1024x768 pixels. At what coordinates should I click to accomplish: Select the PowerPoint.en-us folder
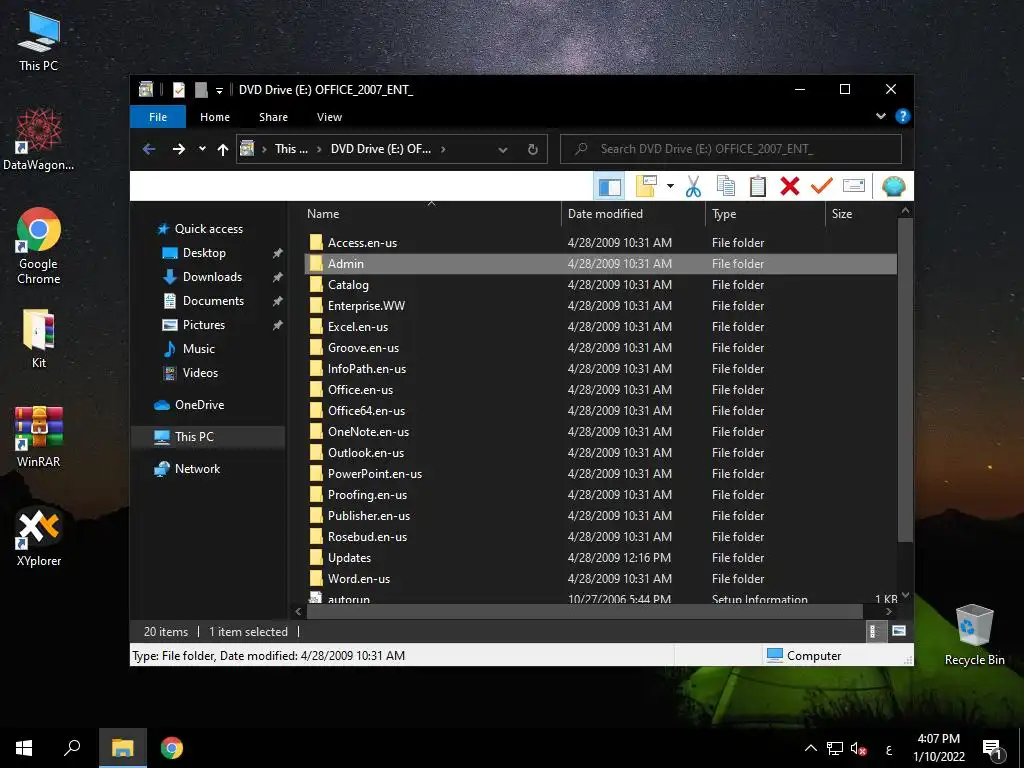600,473
